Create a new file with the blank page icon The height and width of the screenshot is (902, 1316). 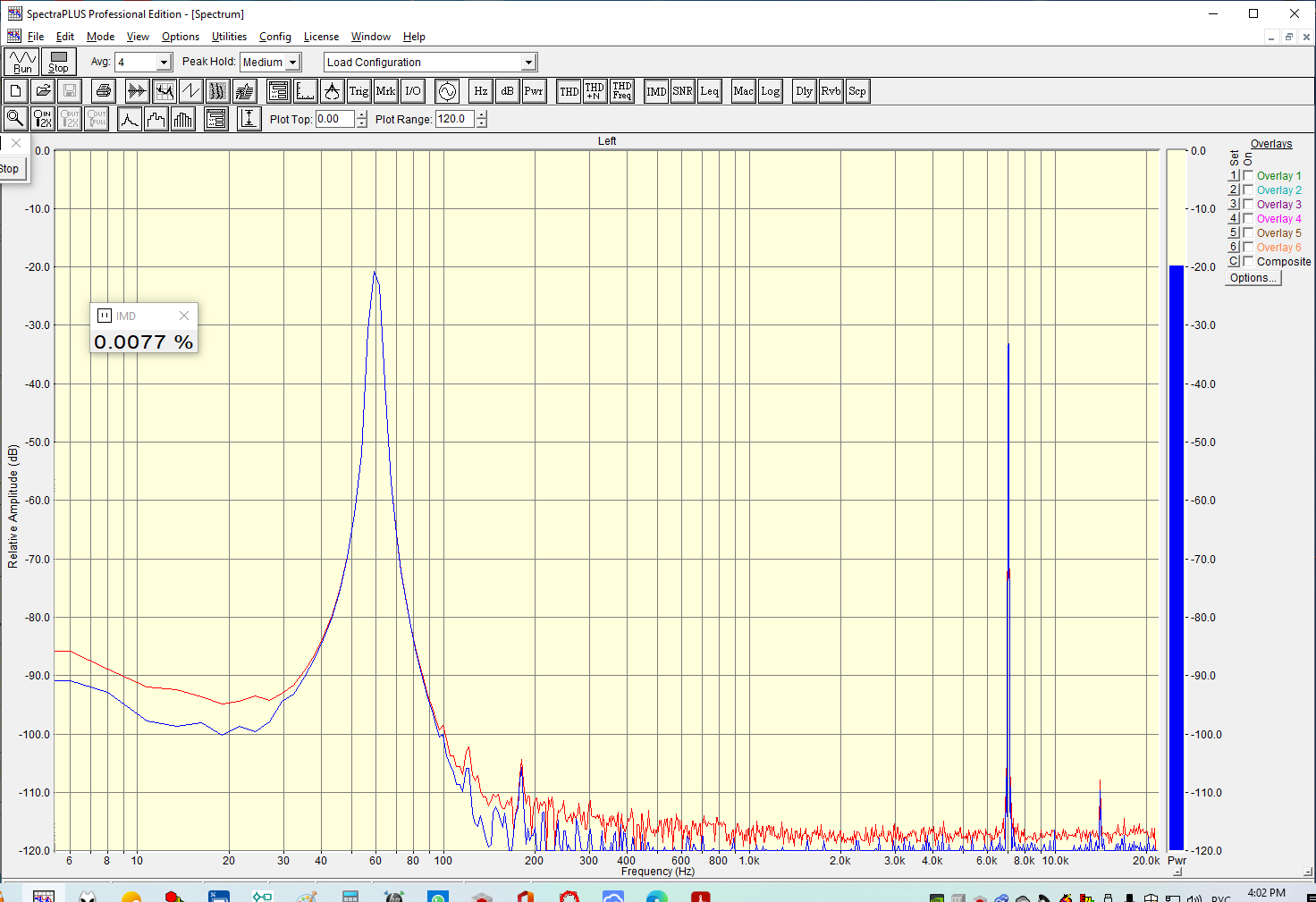tap(16, 91)
